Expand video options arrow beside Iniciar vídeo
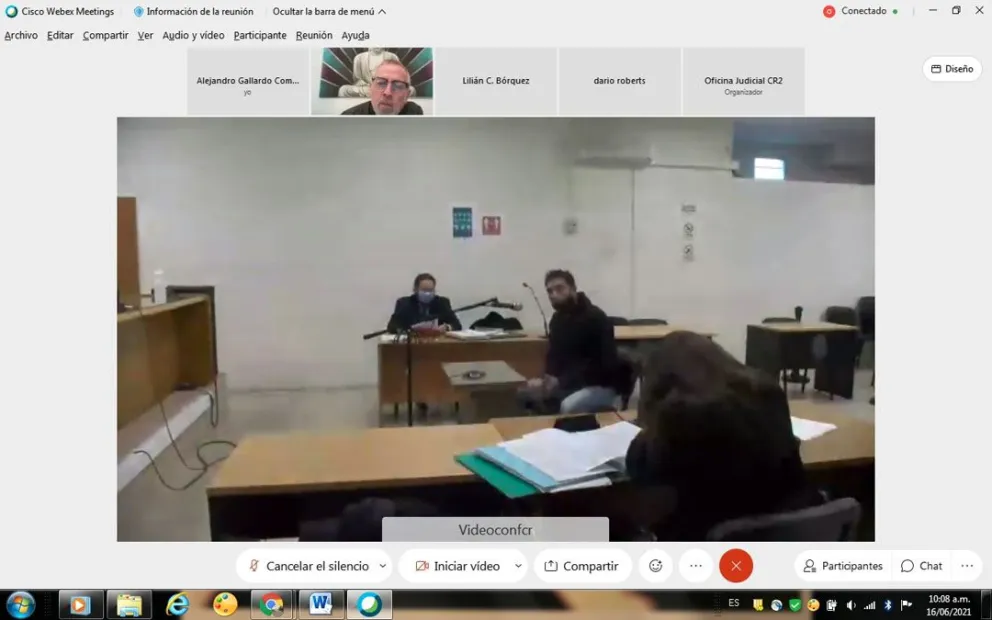Image resolution: width=992 pixels, height=620 pixels. tap(518, 566)
